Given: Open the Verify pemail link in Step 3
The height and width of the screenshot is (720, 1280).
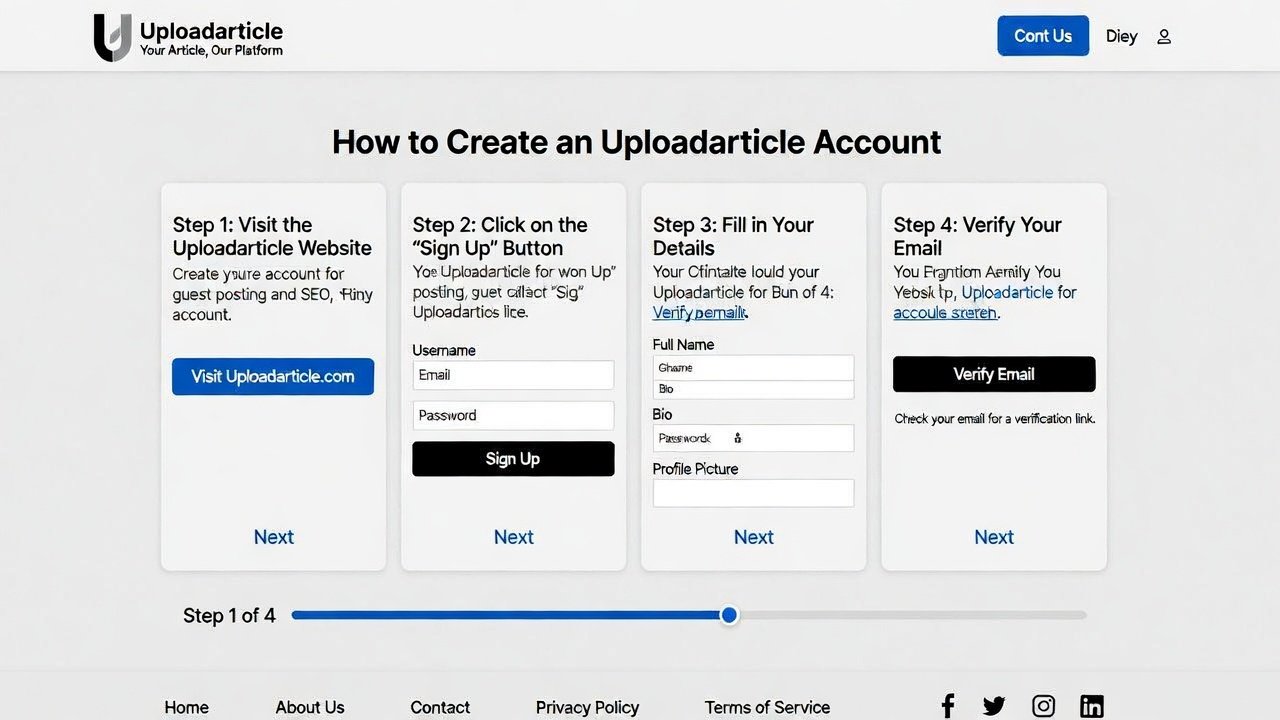Looking at the screenshot, I should point(699,312).
